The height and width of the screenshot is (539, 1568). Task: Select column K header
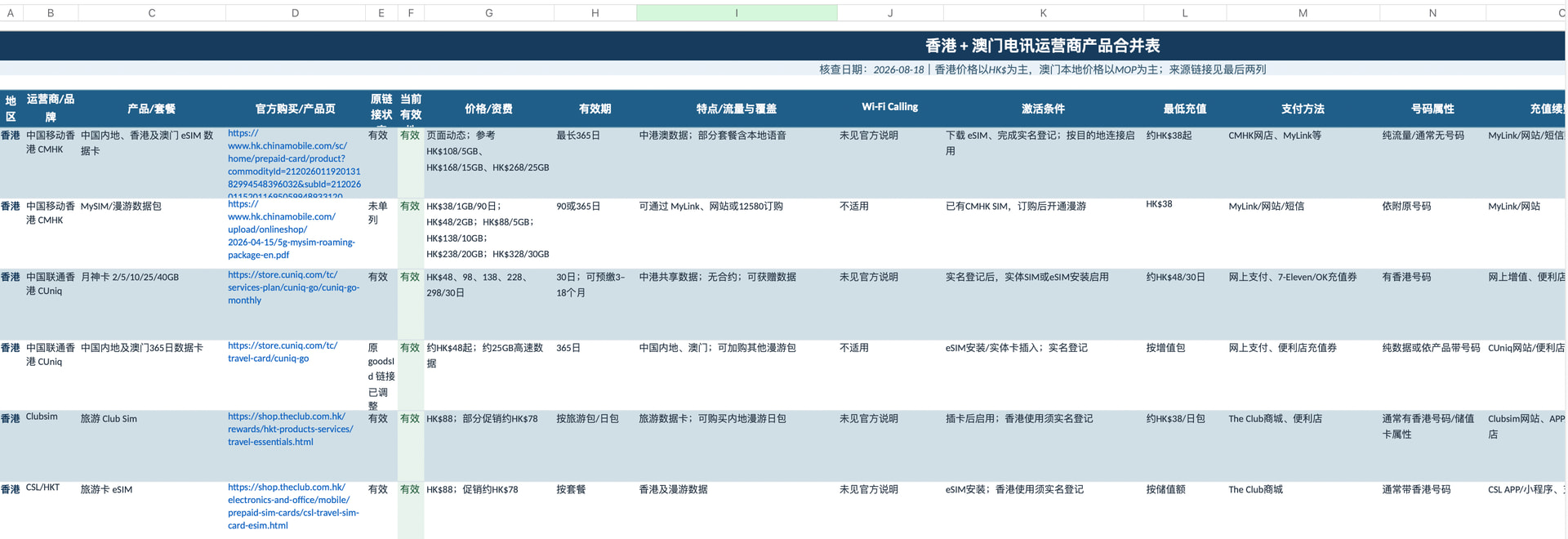click(1044, 13)
